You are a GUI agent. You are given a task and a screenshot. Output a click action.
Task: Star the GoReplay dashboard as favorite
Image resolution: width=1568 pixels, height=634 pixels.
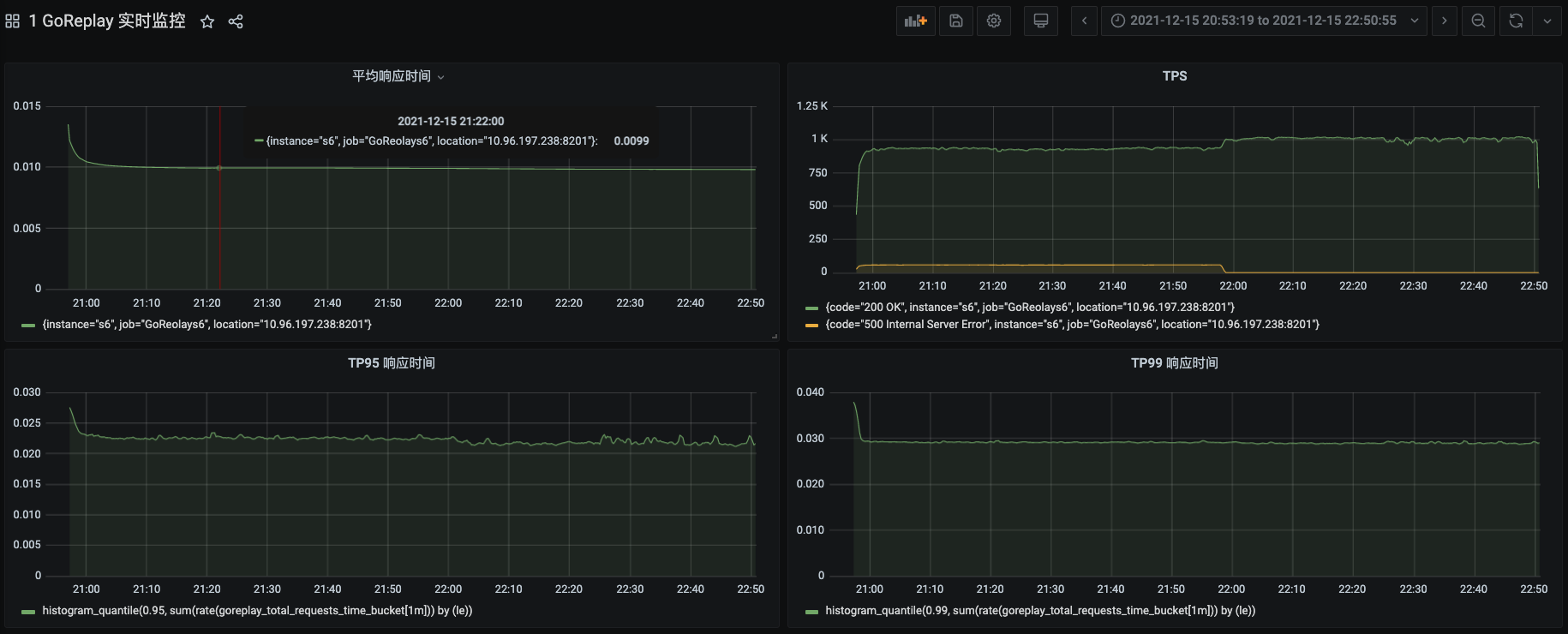point(207,21)
